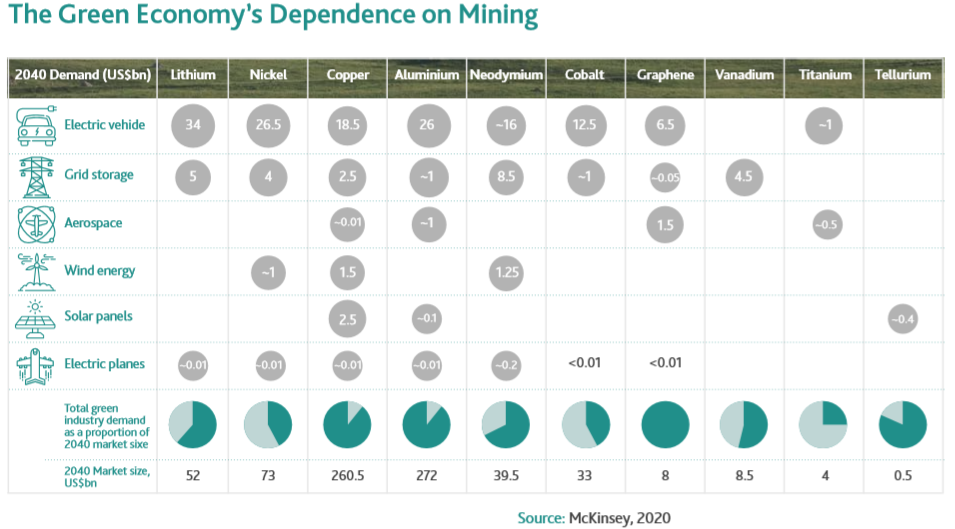Select the Solar panels icon
This screenshot has width=955, height=529.
tap(36, 317)
